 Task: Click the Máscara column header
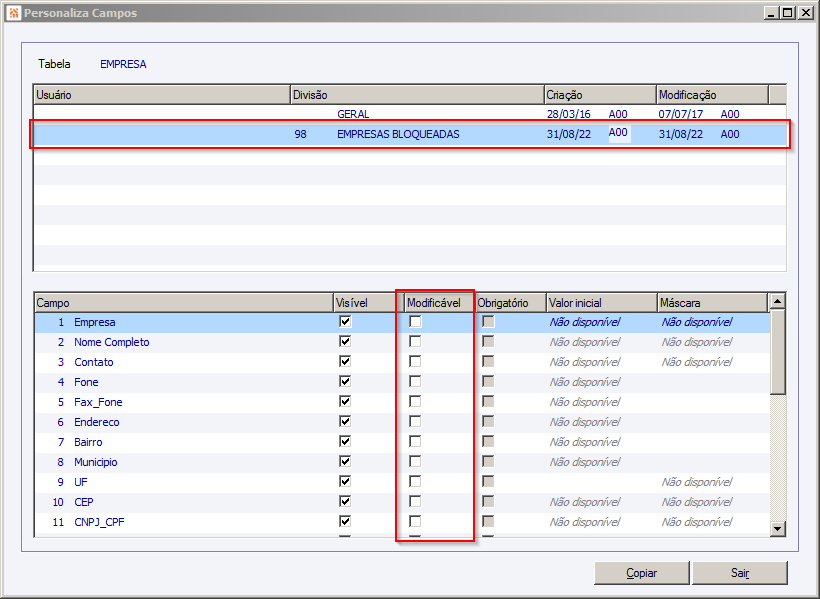pyautogui.click(x=713, y=303)
